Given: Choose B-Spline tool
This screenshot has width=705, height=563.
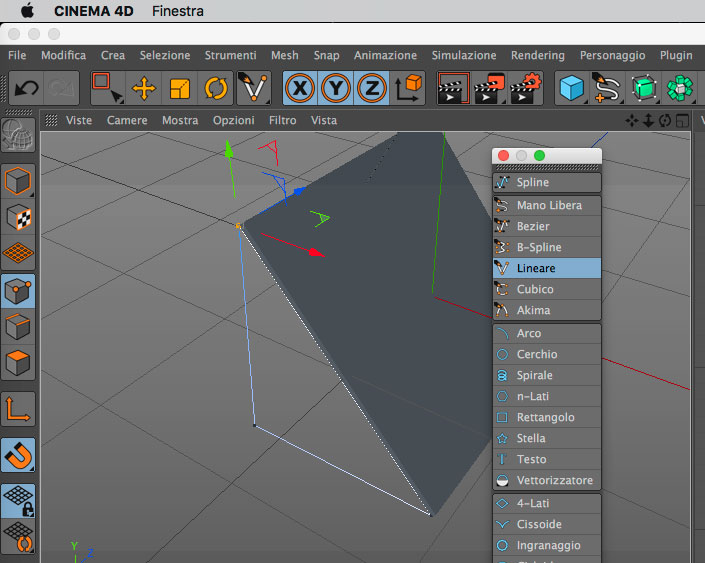Looking at the screenshot, I should 547,247.
